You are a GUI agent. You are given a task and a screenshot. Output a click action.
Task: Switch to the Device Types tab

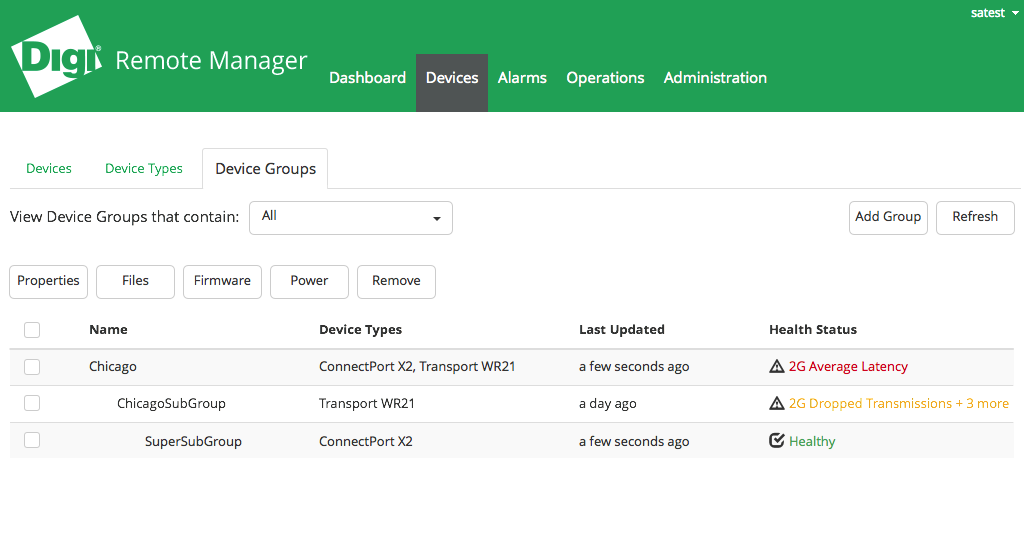[x=144, y=169]
